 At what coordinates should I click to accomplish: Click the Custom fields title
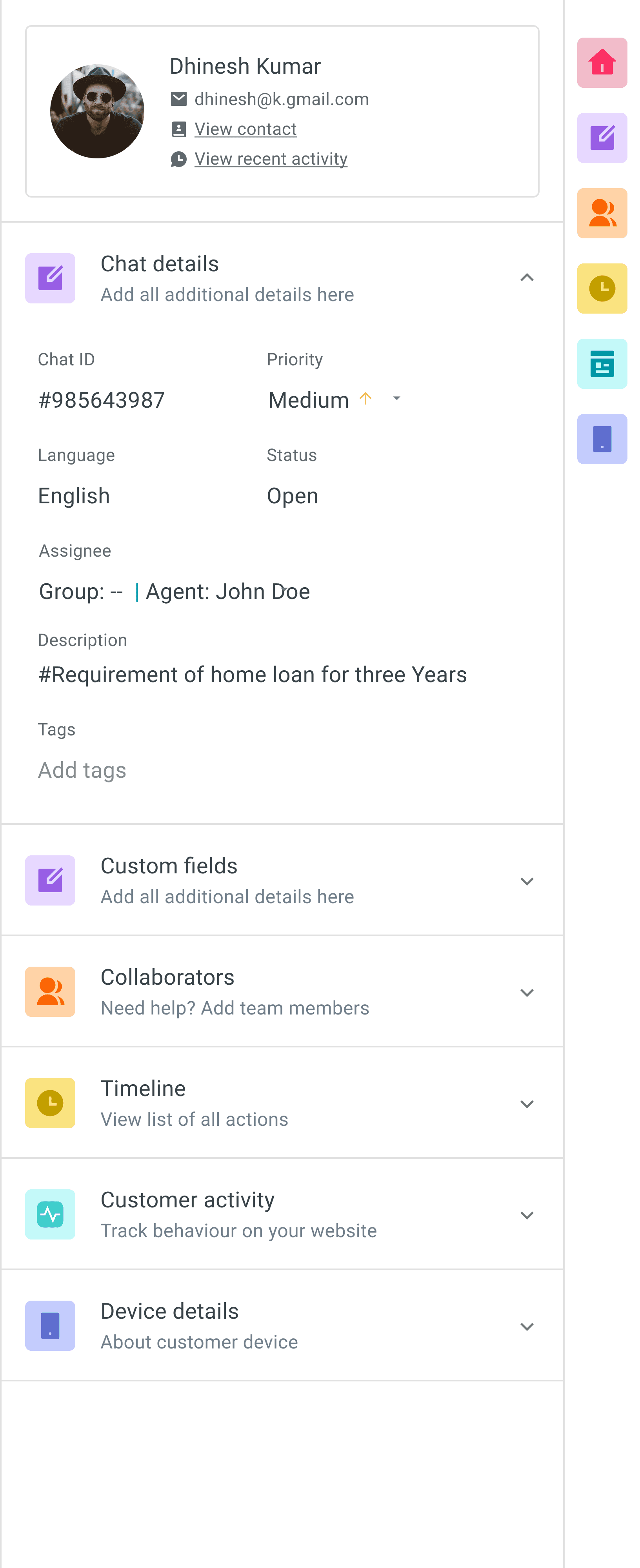pos(169,866)
